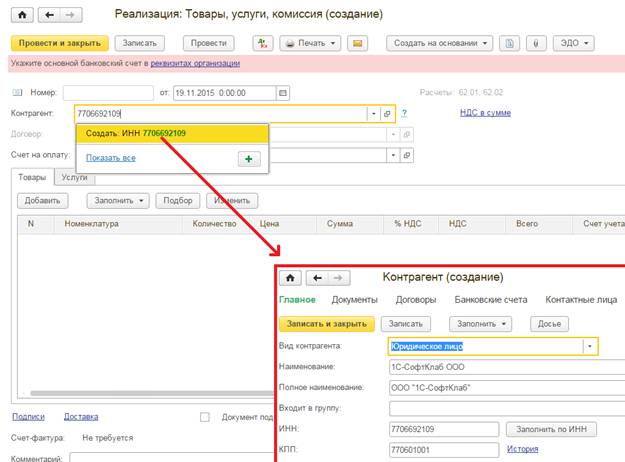This screenshot has width=625, height=462.
Task: Expand the Контрагент field dropdown arrow
Action: (373, 114)
